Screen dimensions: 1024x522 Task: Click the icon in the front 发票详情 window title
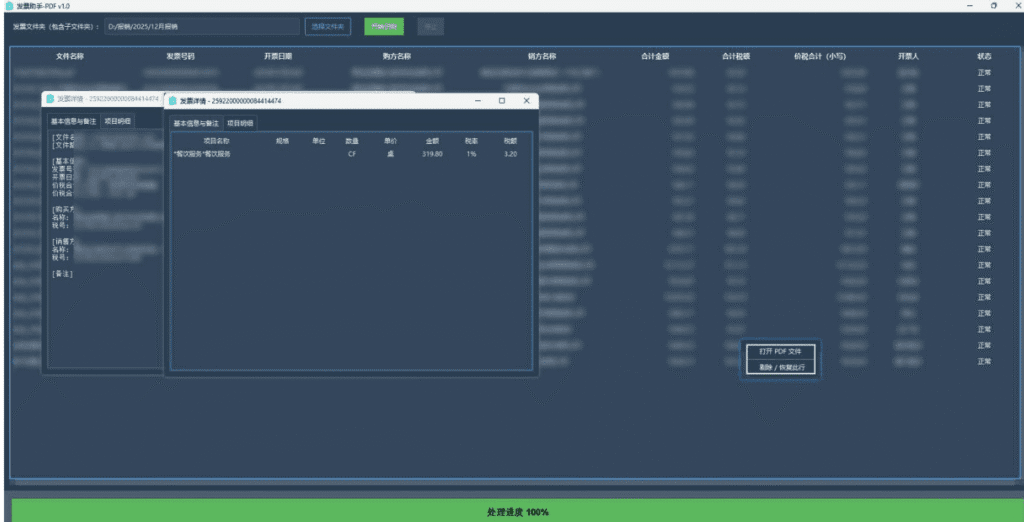tap(173, 101)
